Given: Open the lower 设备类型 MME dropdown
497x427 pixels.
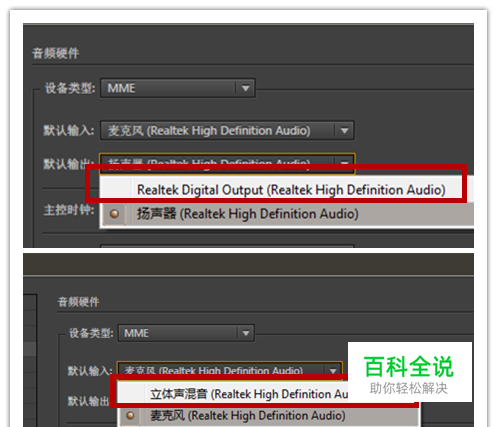Looking at the screenshot, I should pyautogui.click(x=186, y=333).
